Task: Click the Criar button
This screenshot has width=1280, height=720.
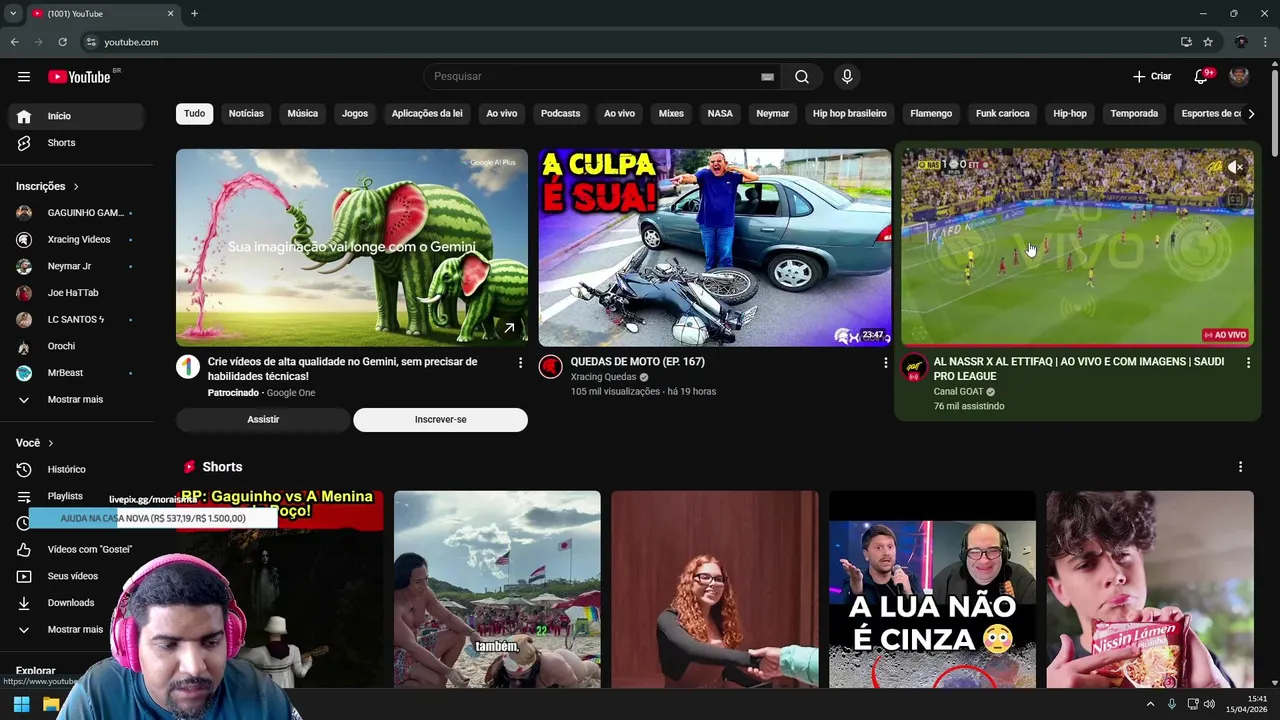Action: tap(1152, 77)
